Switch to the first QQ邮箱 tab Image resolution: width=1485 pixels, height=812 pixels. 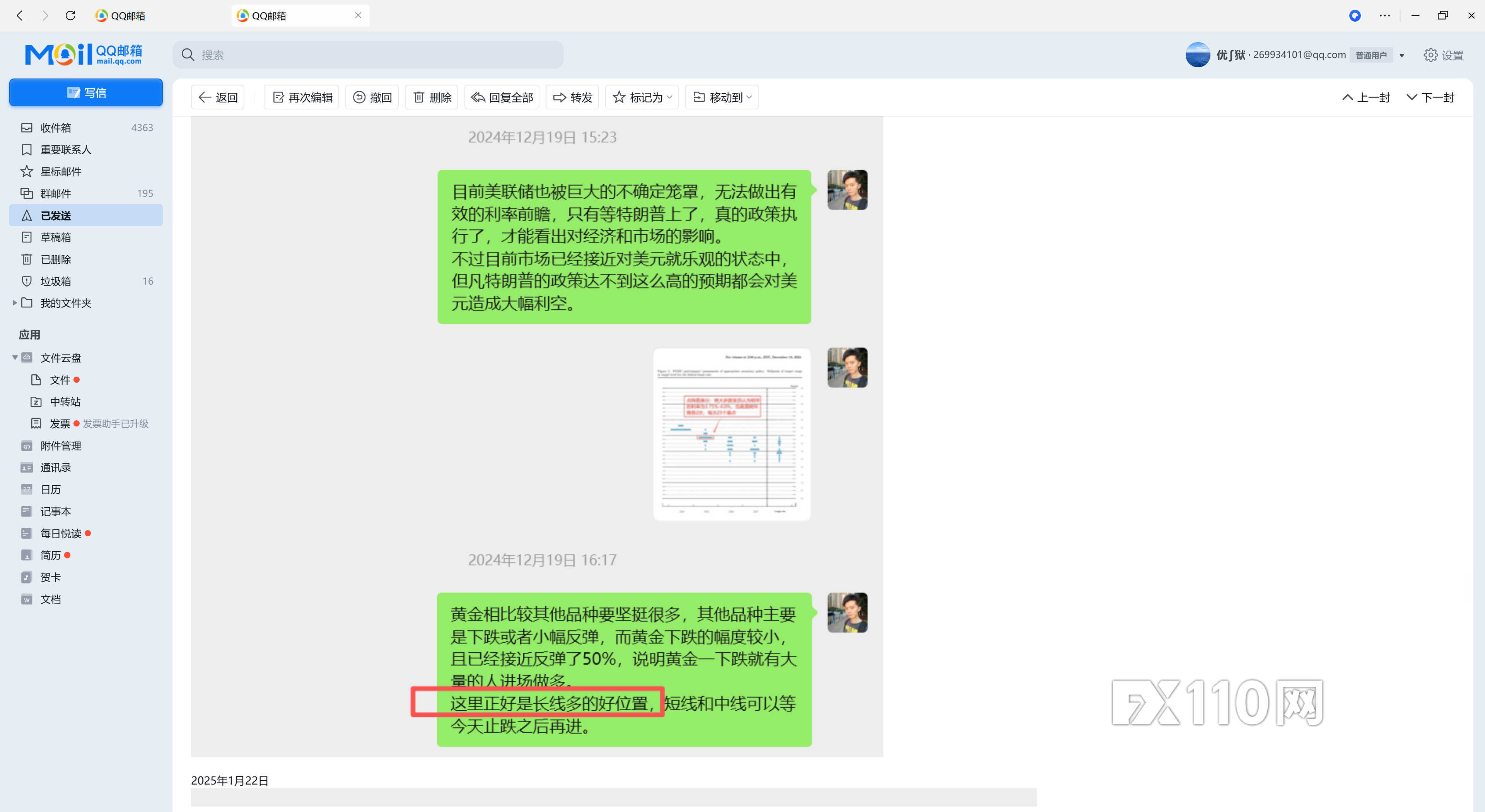pyautogui.click(x=120, y=15)
